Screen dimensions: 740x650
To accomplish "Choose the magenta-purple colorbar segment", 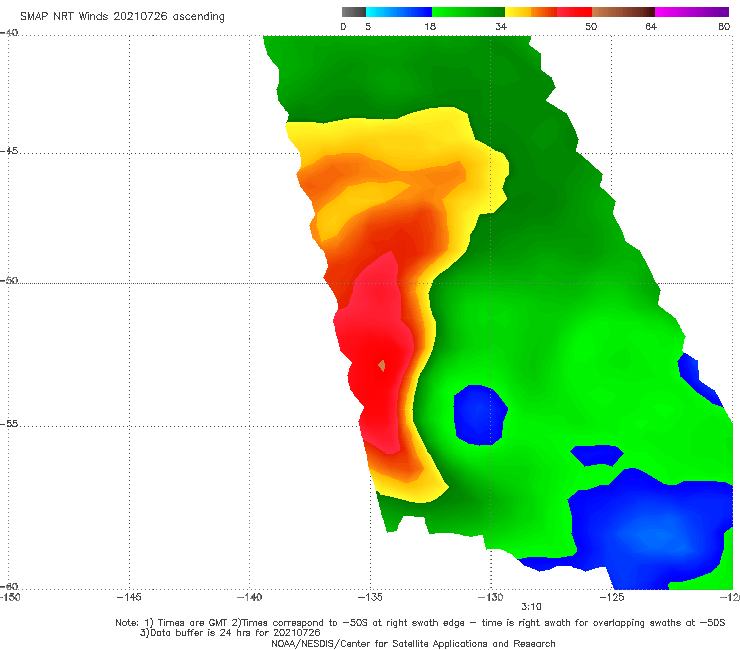I will tap(692, 12).
